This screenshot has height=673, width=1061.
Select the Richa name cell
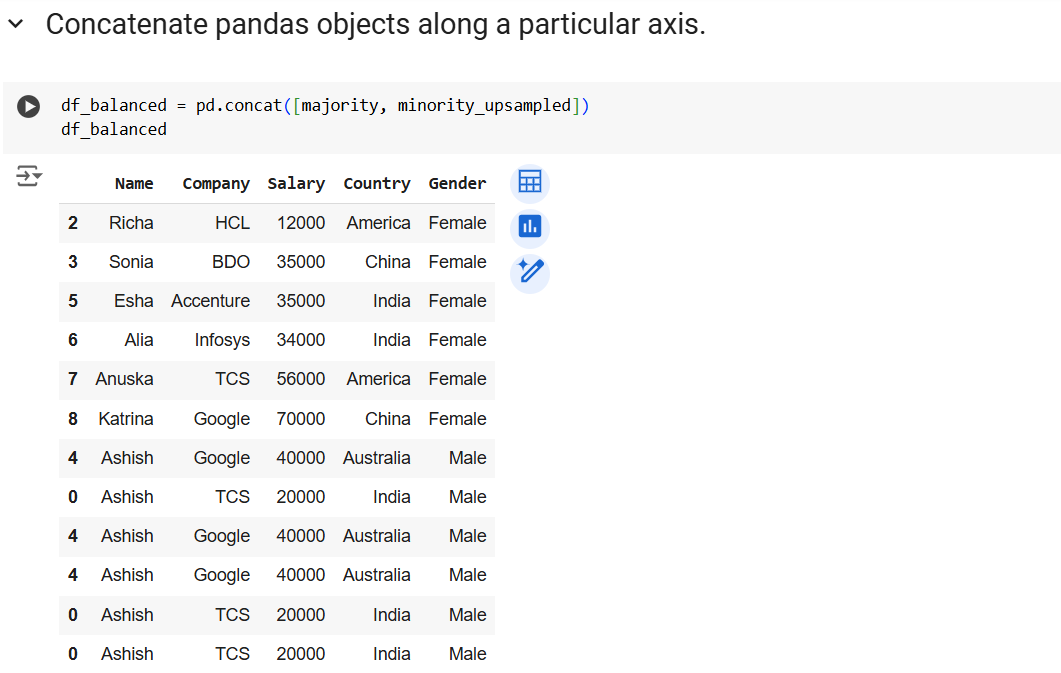click(131, 223)
